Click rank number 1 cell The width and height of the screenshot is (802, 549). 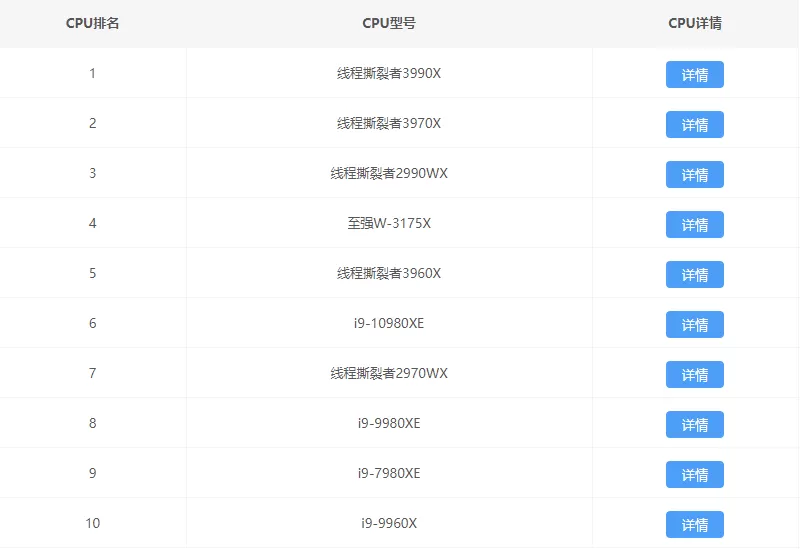tap(93, 73)
